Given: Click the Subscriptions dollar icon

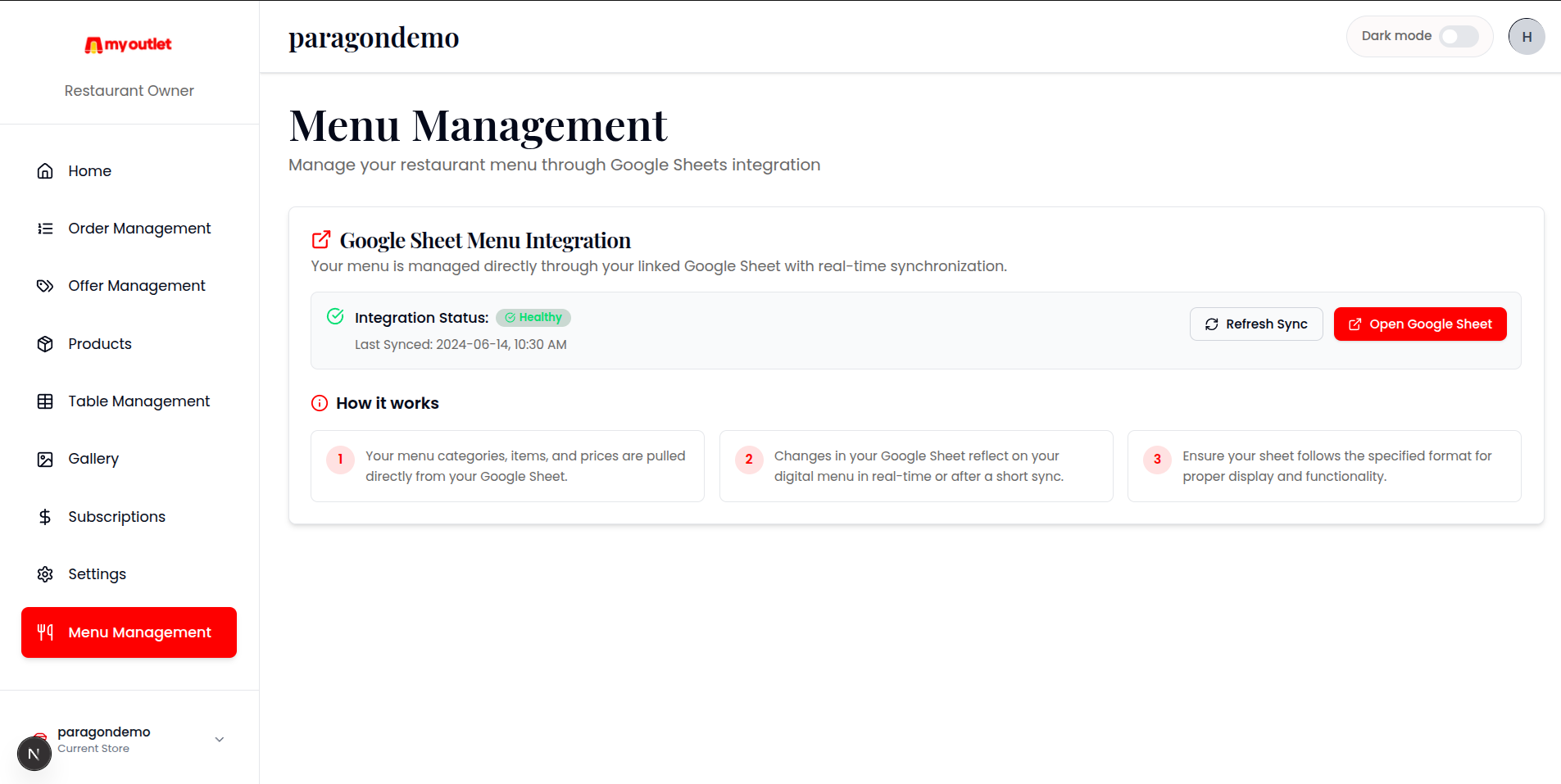Looking at the screenshot, I should click(x=45, y=517).
